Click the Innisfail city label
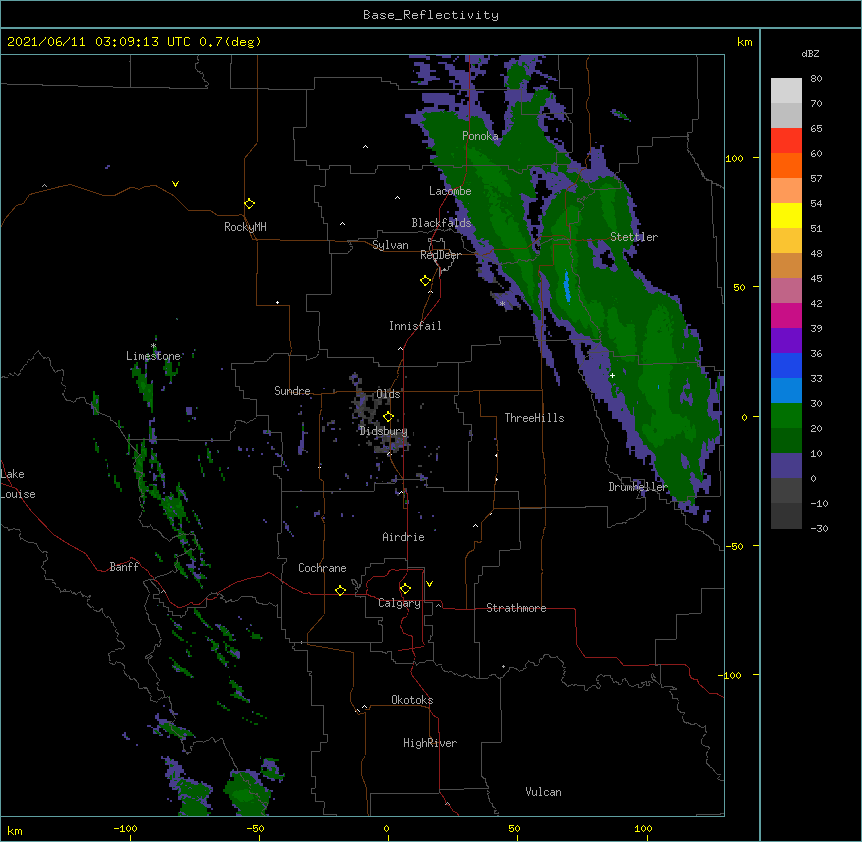 coord(415,326)
